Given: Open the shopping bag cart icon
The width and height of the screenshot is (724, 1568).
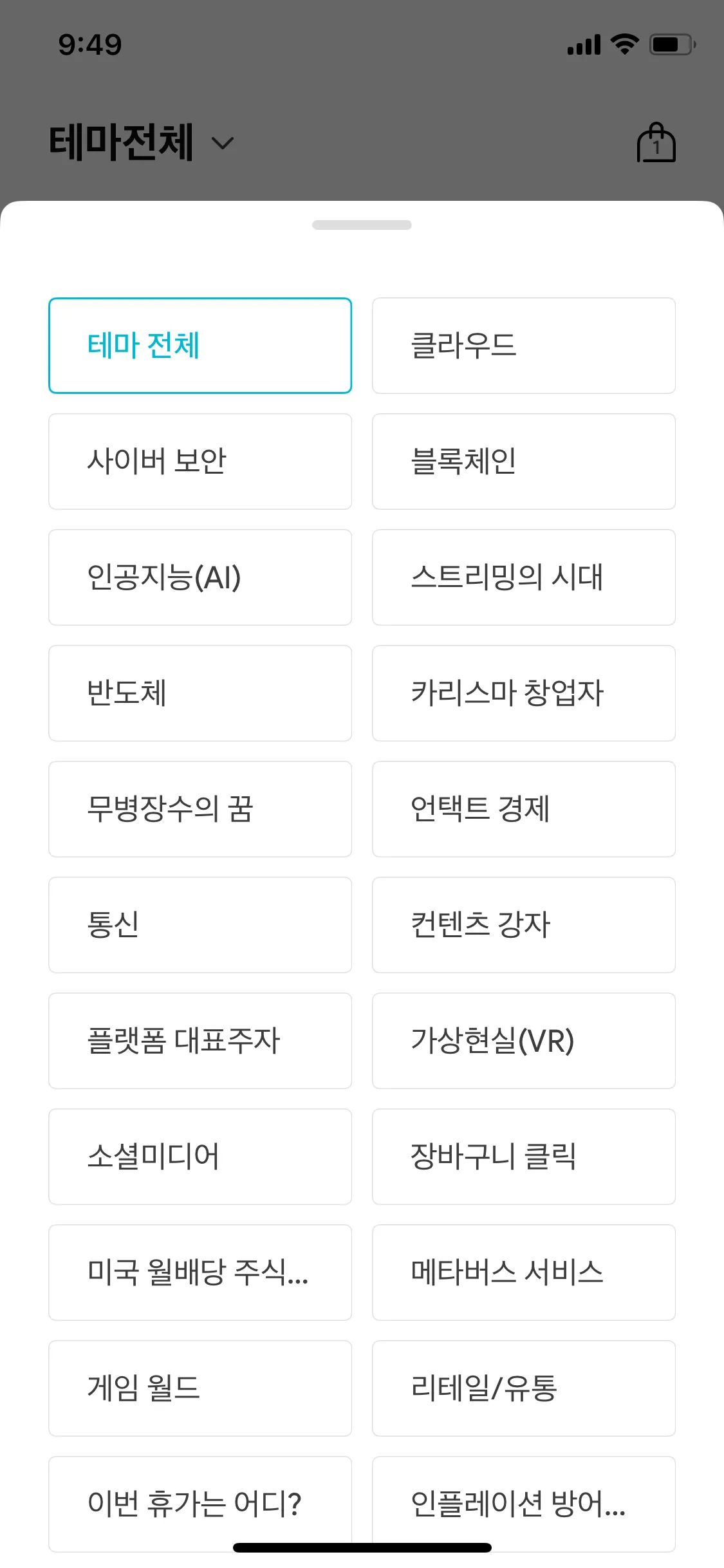Looking at the screenshot, I should (x=656, y=143).
